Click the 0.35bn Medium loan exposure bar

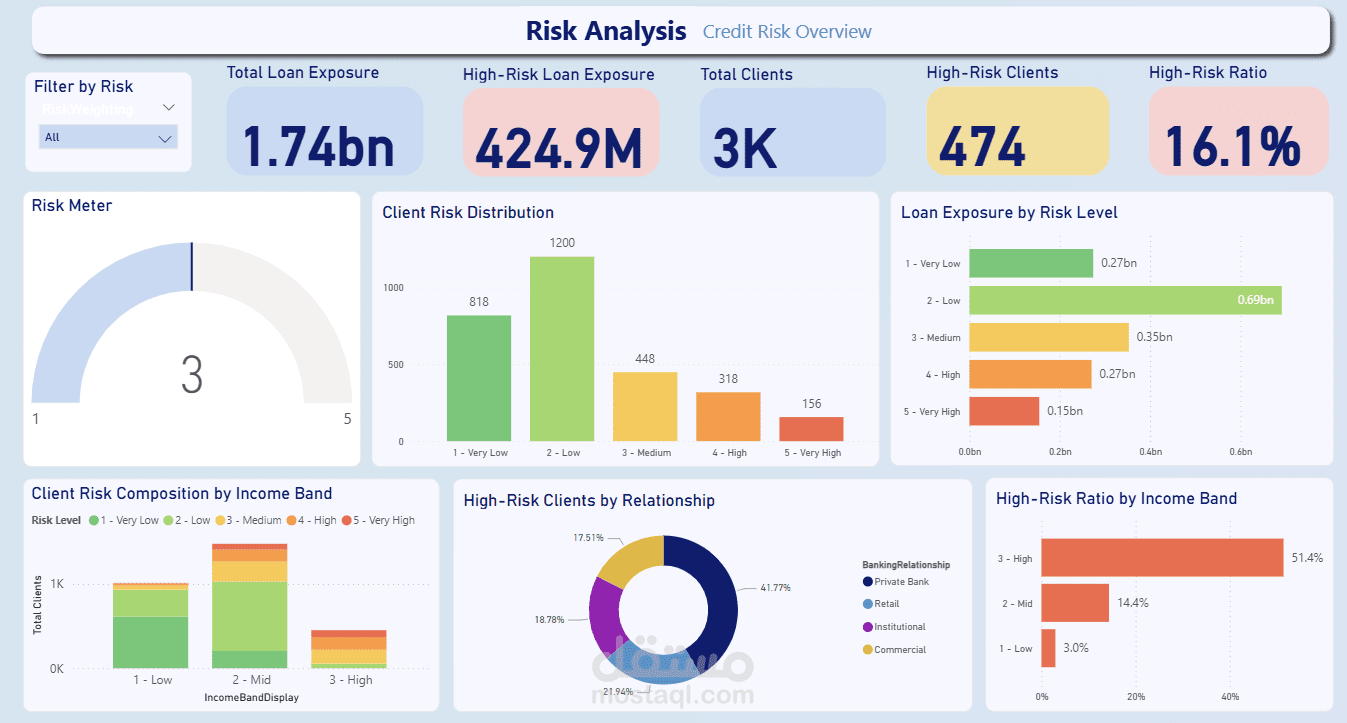point(1049,337)
